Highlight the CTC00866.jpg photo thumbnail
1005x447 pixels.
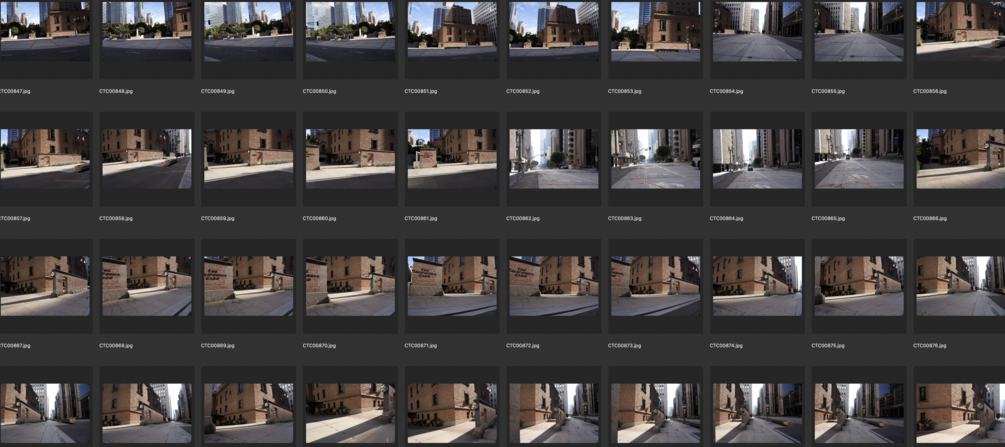[x=961, y=158]
